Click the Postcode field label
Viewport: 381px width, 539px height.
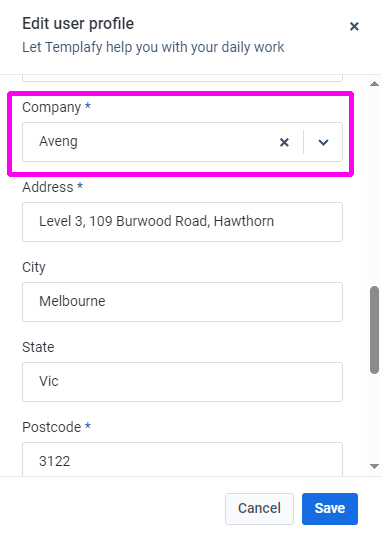[x=52, y=427]
